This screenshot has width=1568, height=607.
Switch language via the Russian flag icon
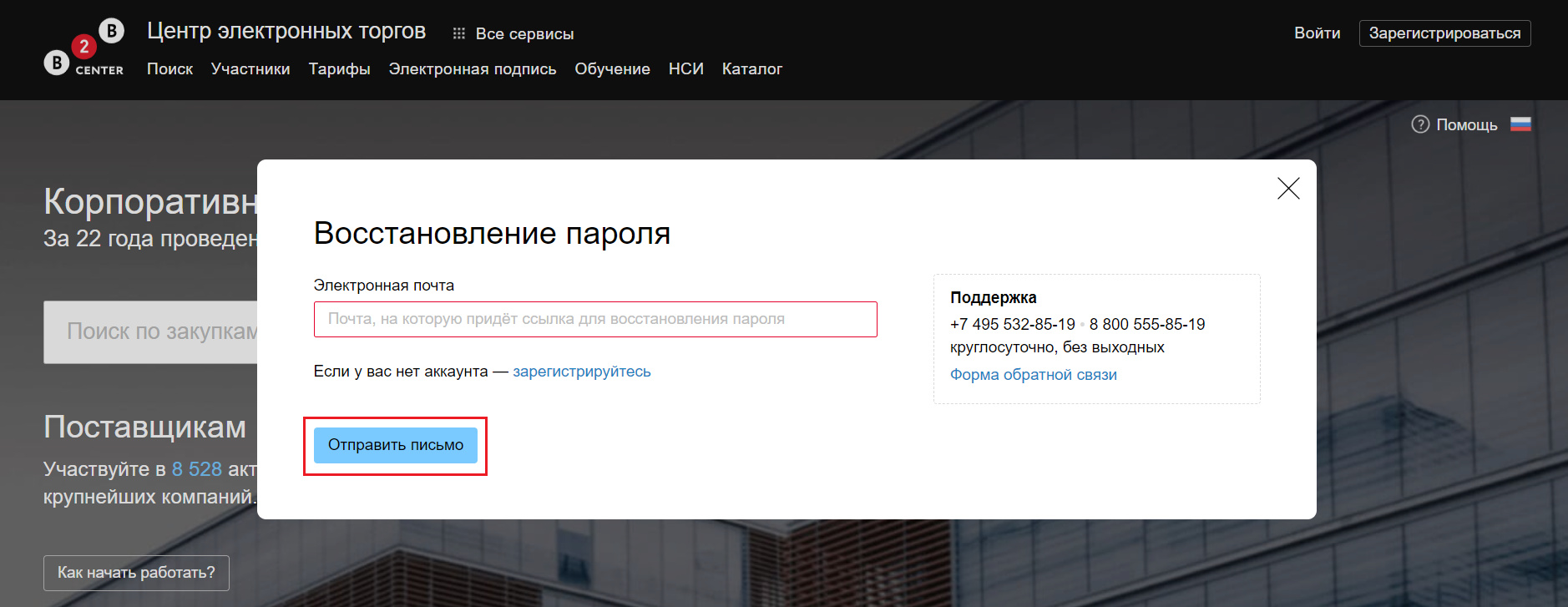click(1520, 124)
